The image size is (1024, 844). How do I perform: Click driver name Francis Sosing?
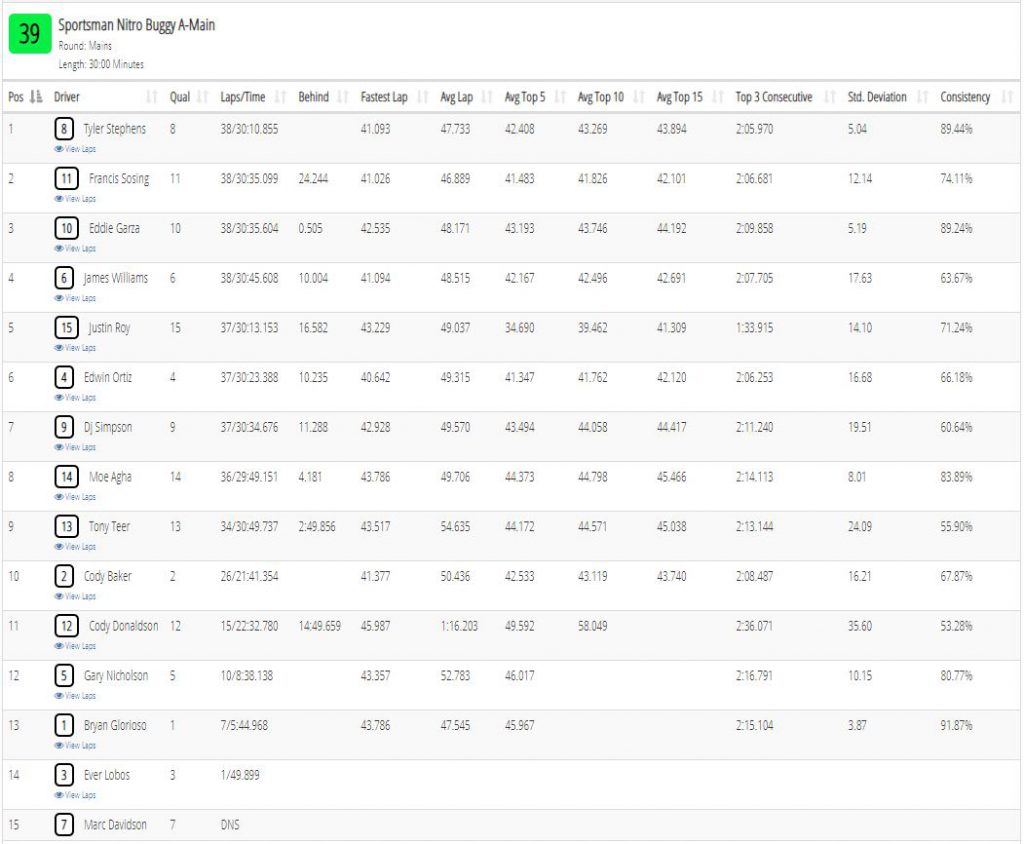(119, 178)
